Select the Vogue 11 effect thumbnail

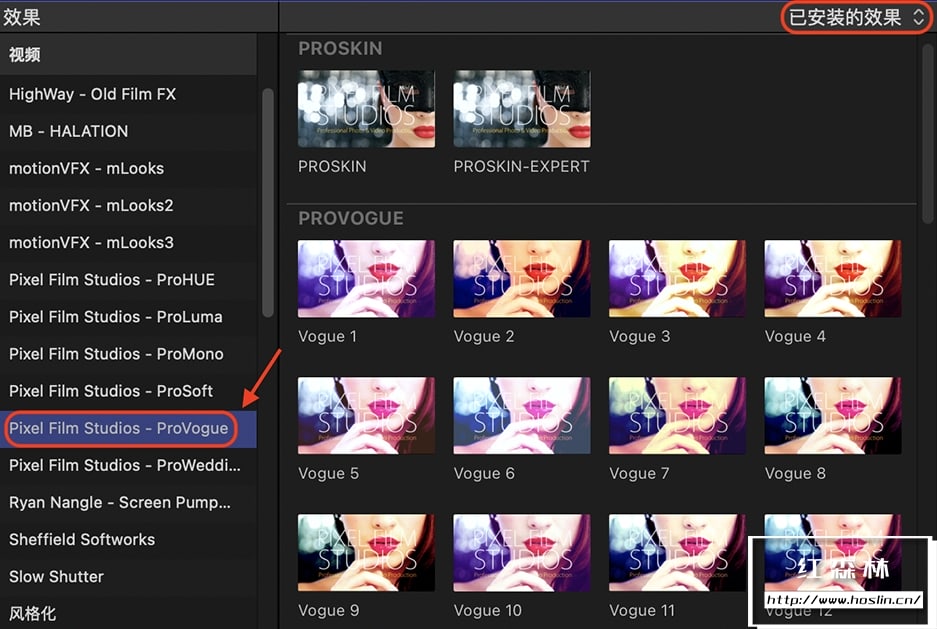[x=677, y=553]
